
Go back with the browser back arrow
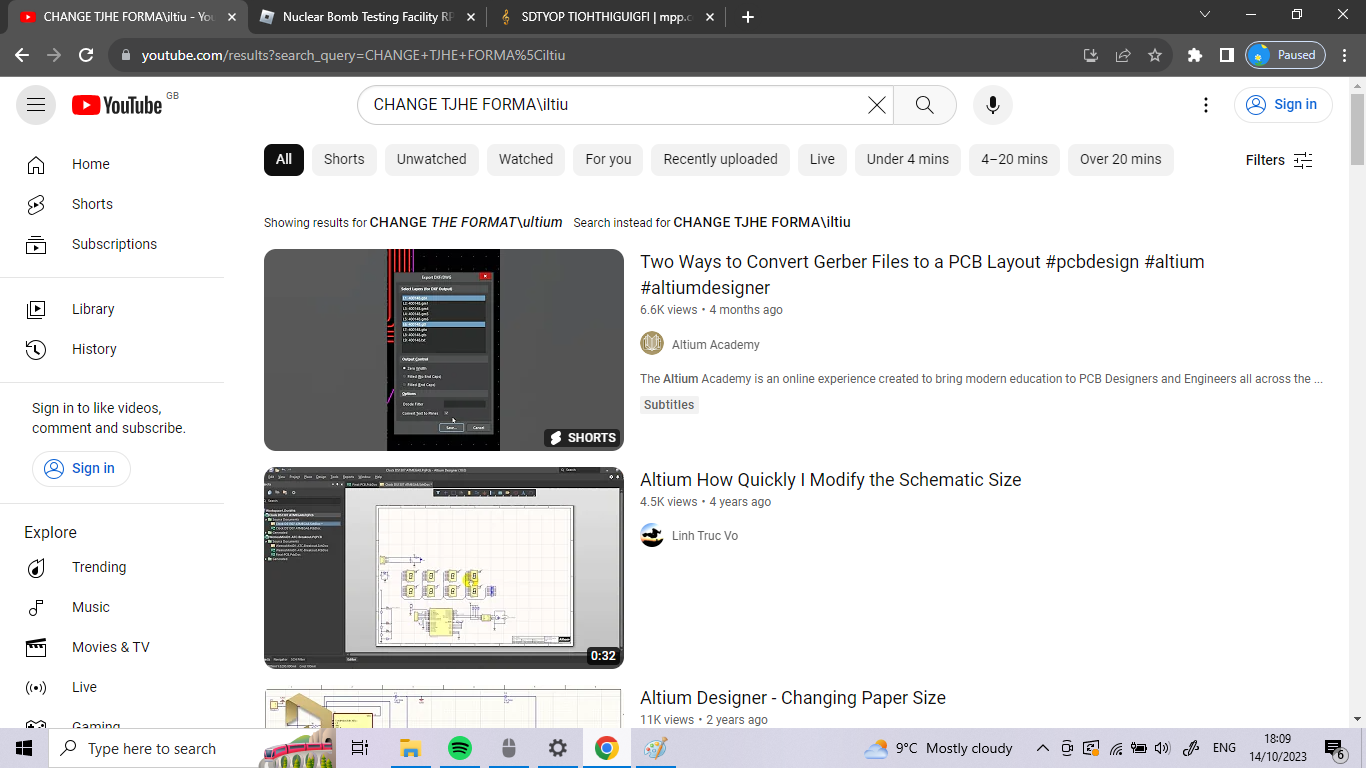22,55
